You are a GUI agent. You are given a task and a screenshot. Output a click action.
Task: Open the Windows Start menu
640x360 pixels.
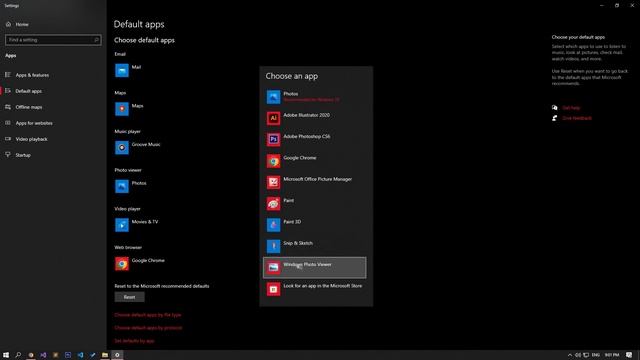[x=6, y=355]
